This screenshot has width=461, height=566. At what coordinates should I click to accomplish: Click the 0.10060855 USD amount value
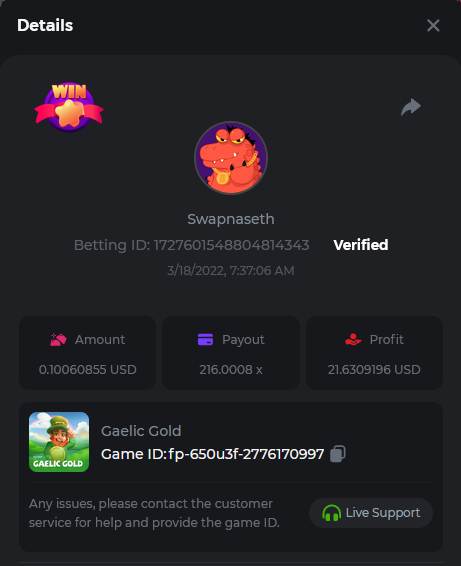(88, 370)
